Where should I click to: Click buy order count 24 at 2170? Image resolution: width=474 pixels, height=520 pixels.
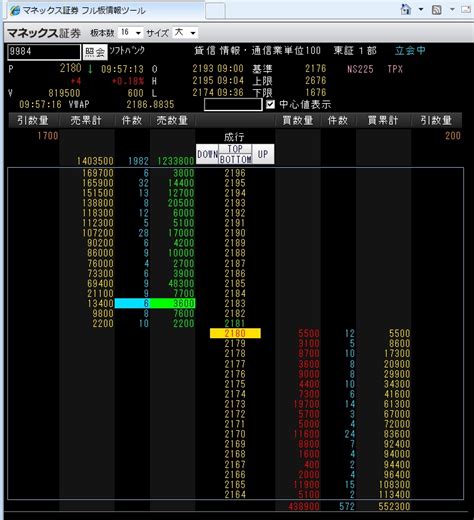[350, 434]
